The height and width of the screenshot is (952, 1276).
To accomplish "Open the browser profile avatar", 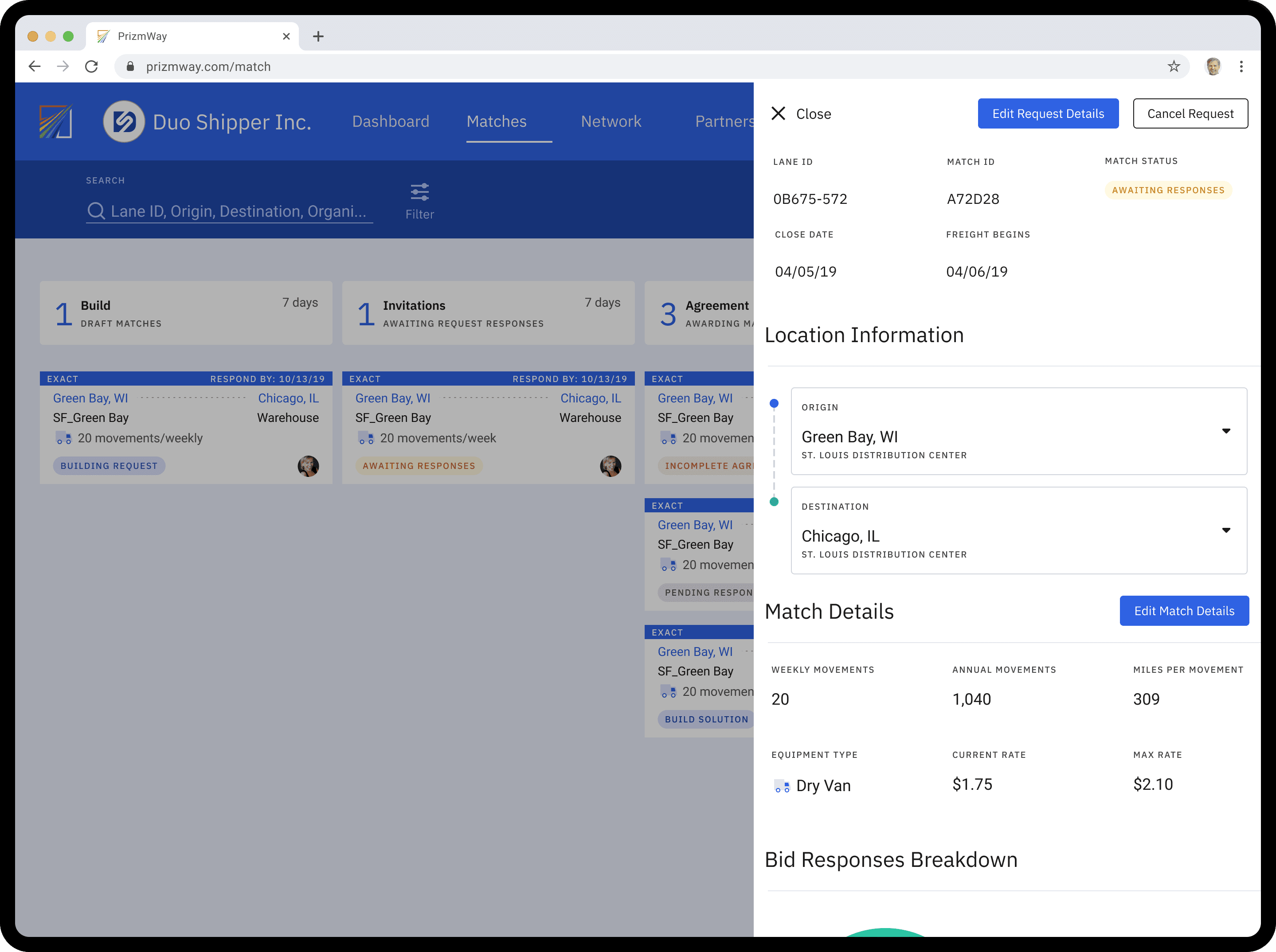I will [x=1213, y=66].
